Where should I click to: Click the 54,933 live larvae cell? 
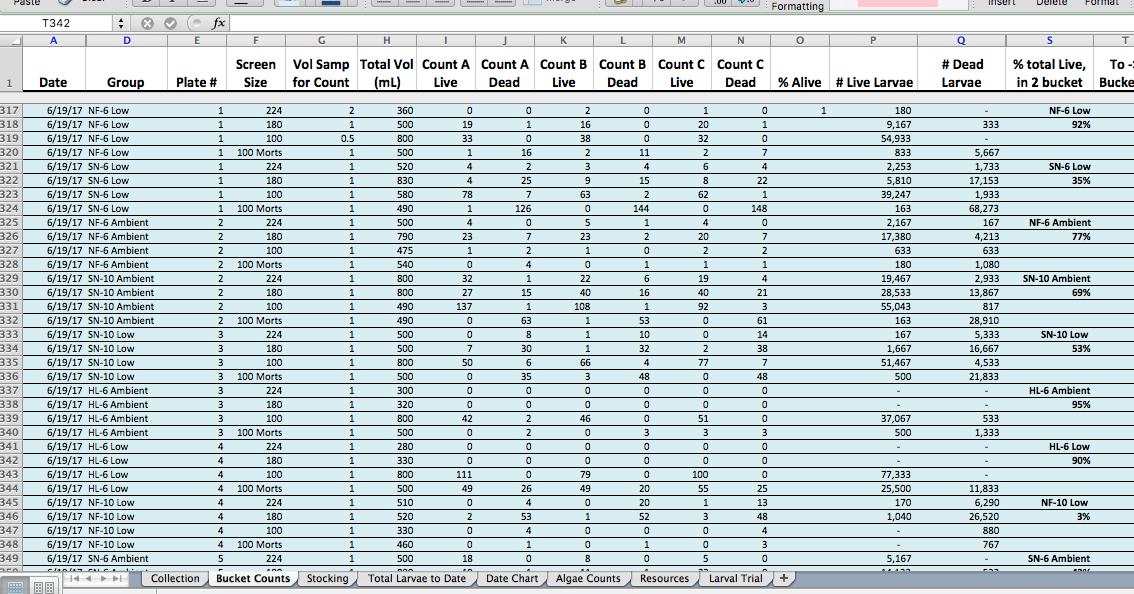tap(874, 139)
